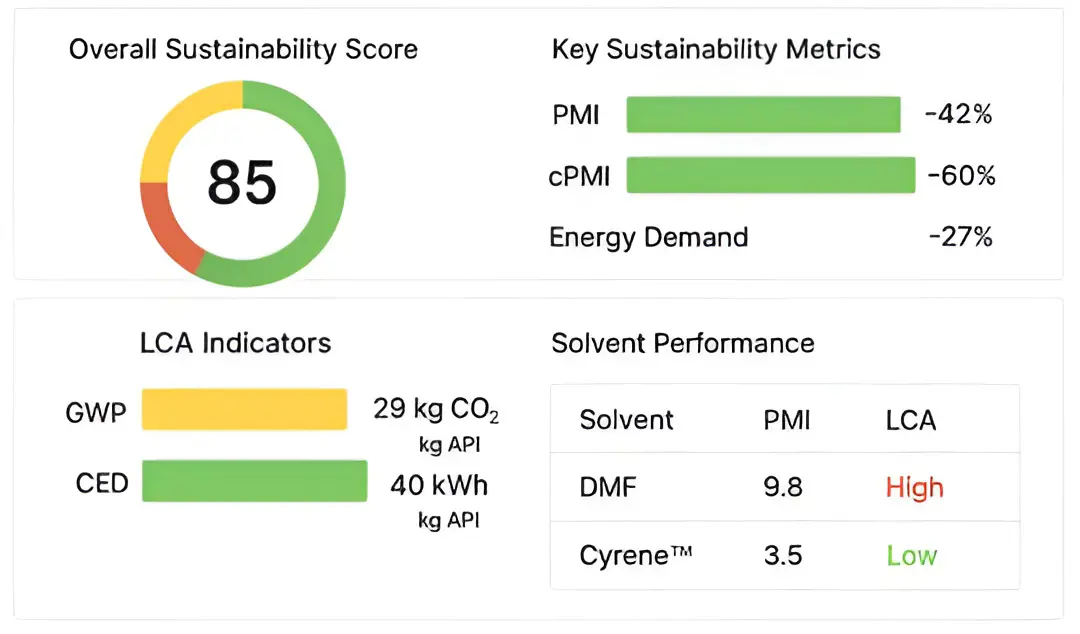The width and height of the screenshot is (1080, 634).
Task: Click the red High LCA rating
Action: click(x=914, y=487)
